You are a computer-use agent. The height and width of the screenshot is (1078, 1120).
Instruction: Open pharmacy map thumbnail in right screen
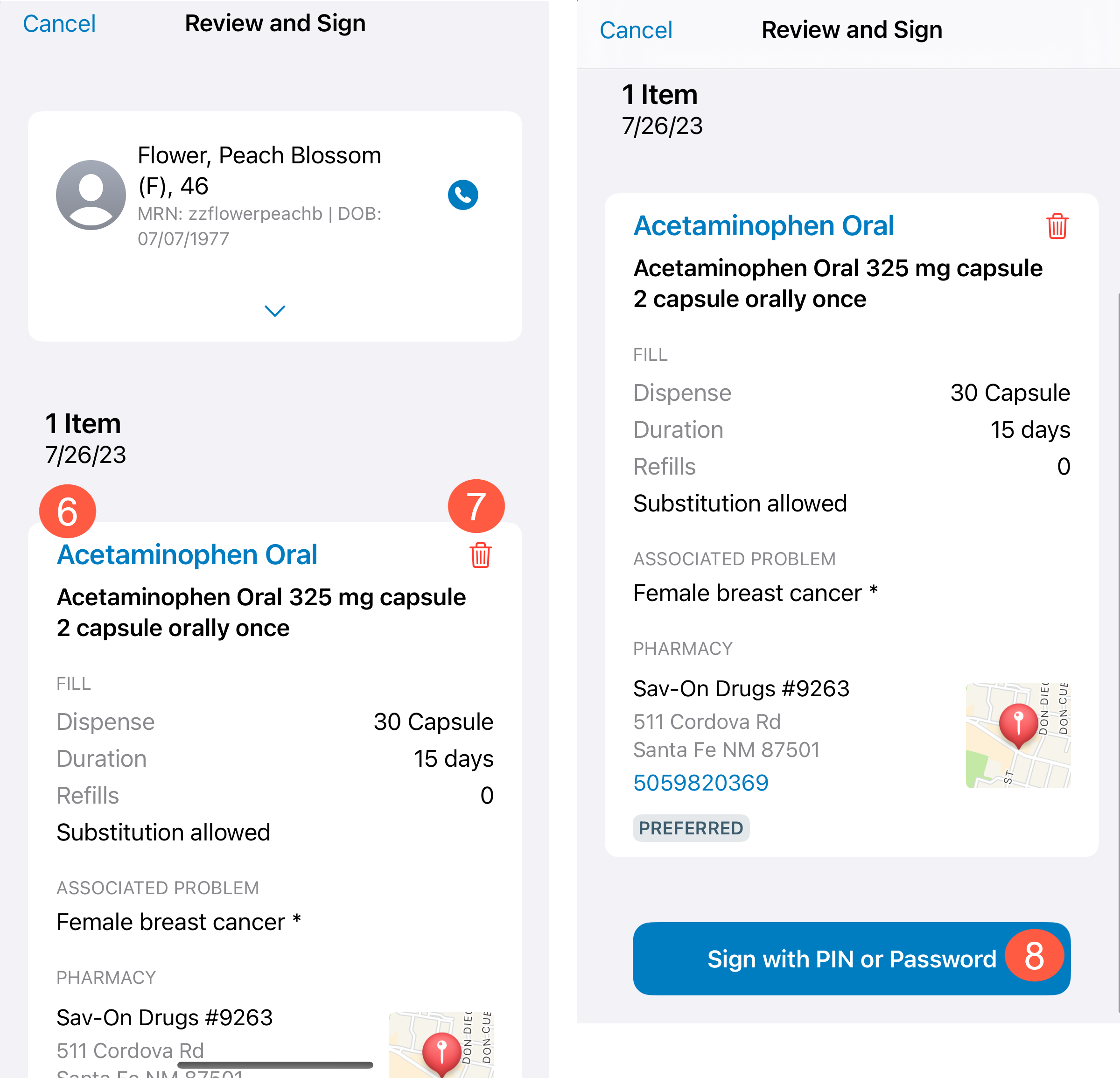click(x=1018, y=735)
